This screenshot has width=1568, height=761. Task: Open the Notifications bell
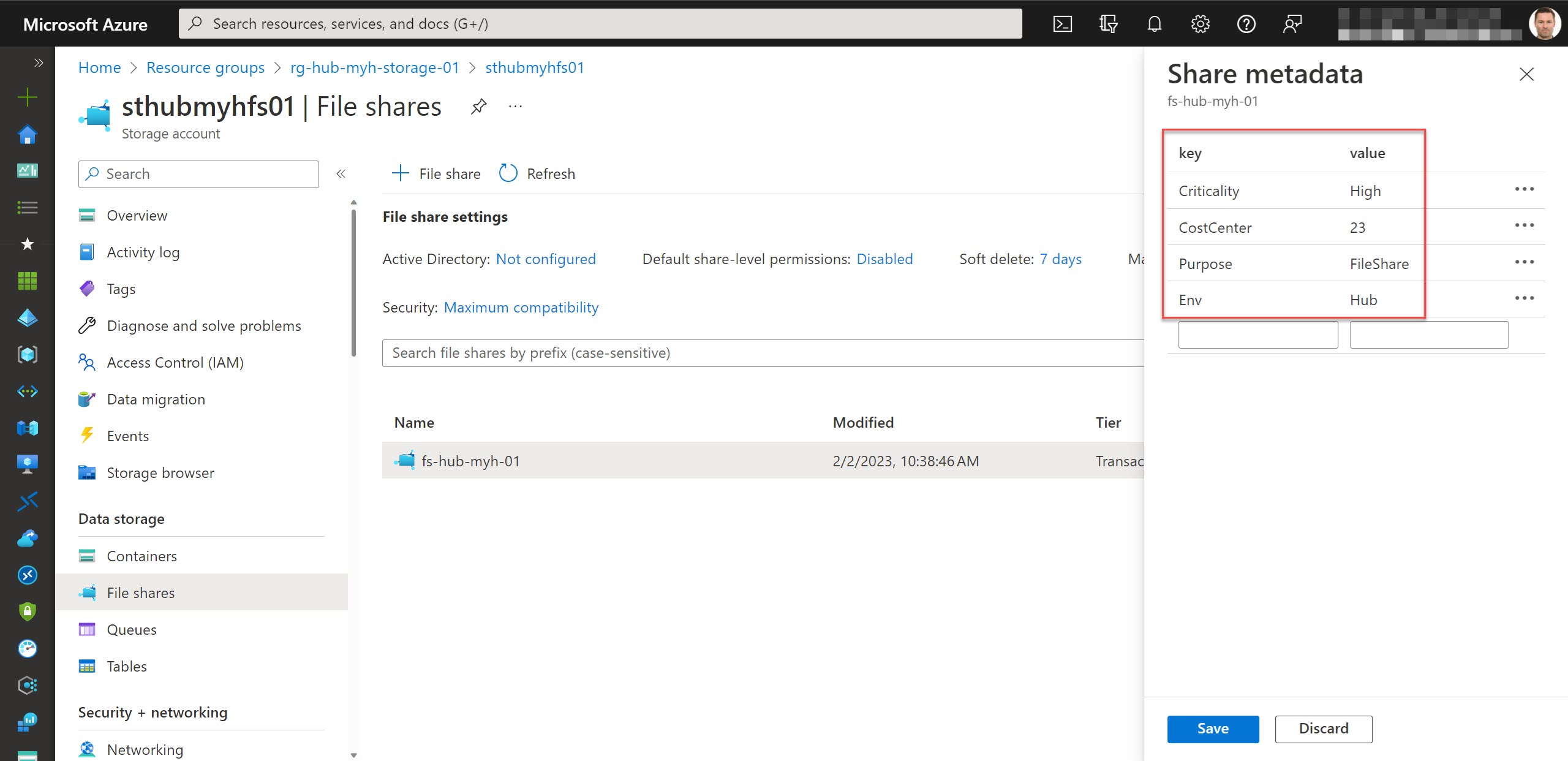pos(1154,23)
